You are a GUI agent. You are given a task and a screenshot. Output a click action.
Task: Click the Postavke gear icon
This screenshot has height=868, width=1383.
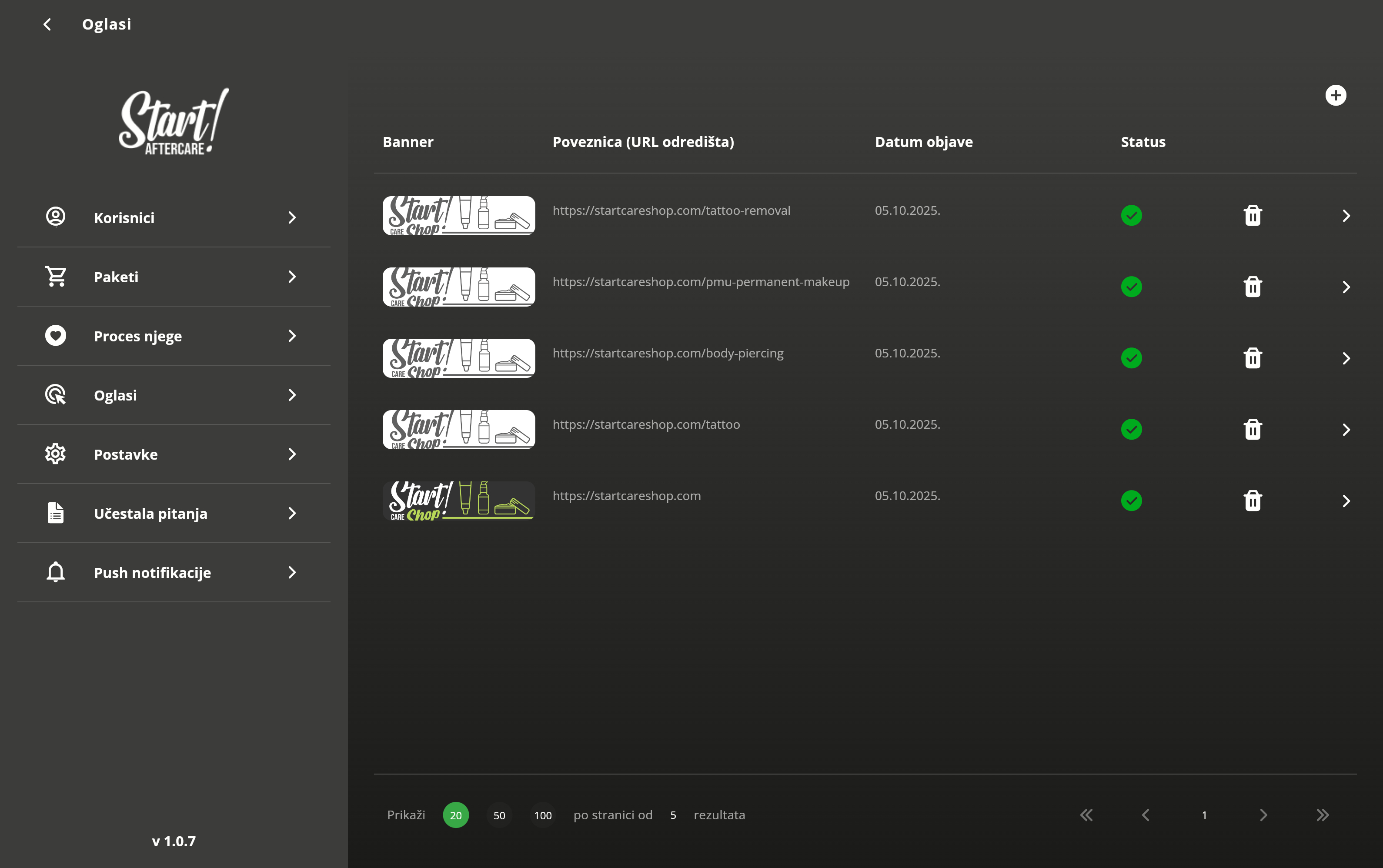coord(56,454)
